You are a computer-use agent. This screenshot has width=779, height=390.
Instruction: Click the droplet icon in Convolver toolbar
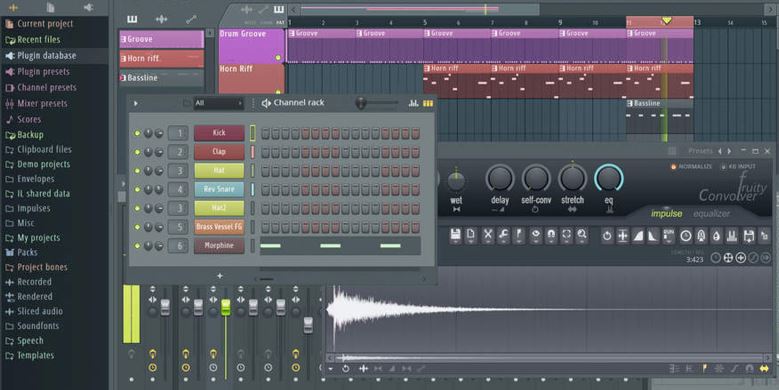pyautogui.click(x=716, y=236)
